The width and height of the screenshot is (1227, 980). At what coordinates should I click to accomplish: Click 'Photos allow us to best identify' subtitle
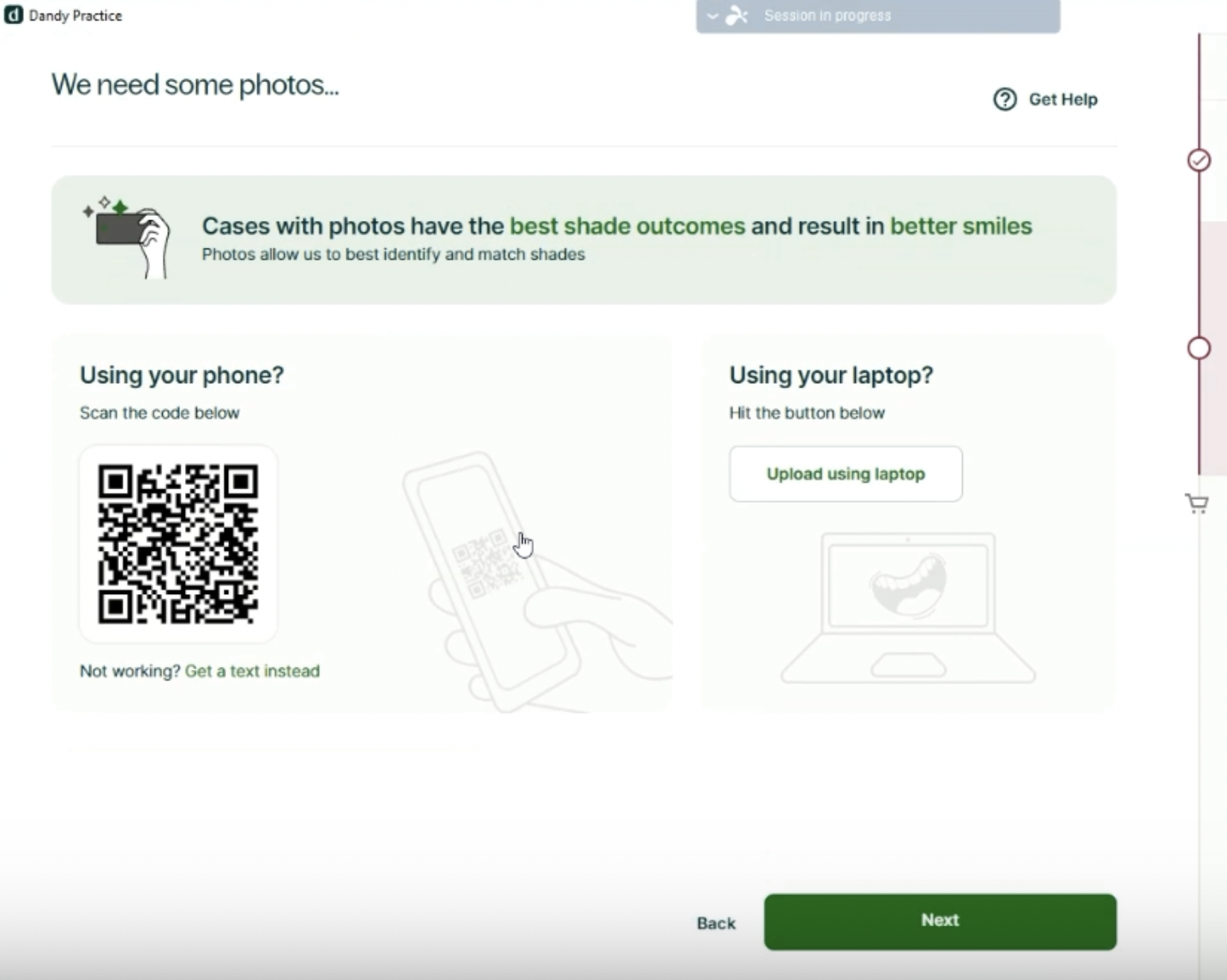coord(393,254)
